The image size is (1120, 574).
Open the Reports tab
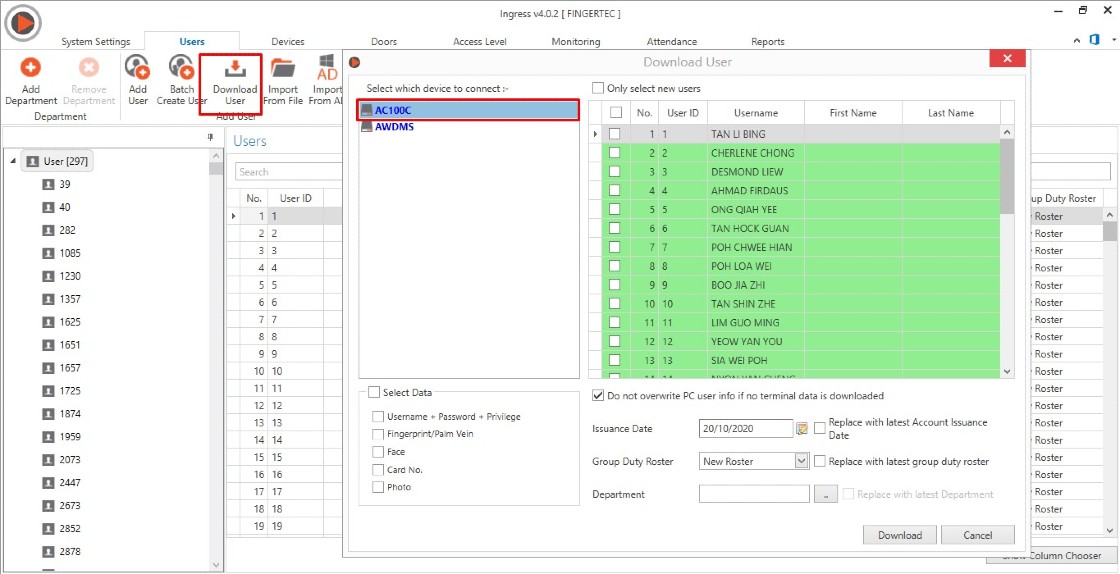768,41
